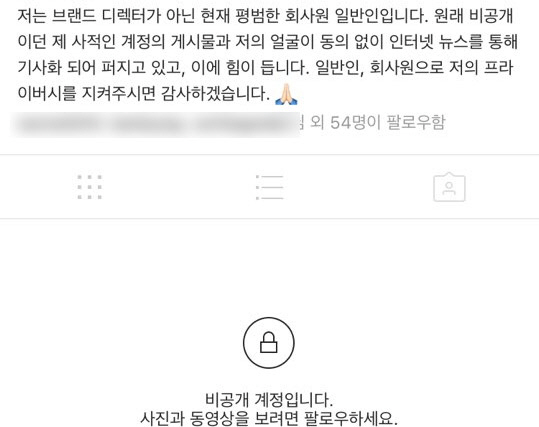This screenshot has width=539, height=427.
Task: Click '사진과 동영상을 보려면 팔로우하세요.' text
Action: click(x=269, y=418)
